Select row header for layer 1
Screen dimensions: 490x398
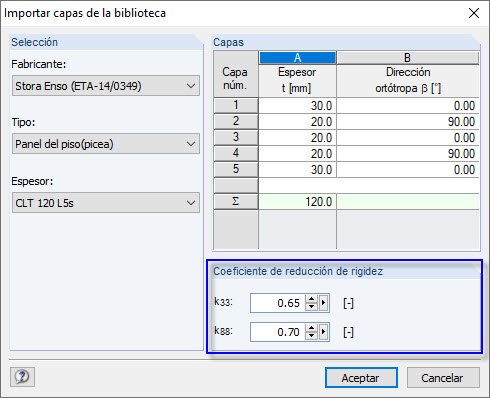[236, 105]
